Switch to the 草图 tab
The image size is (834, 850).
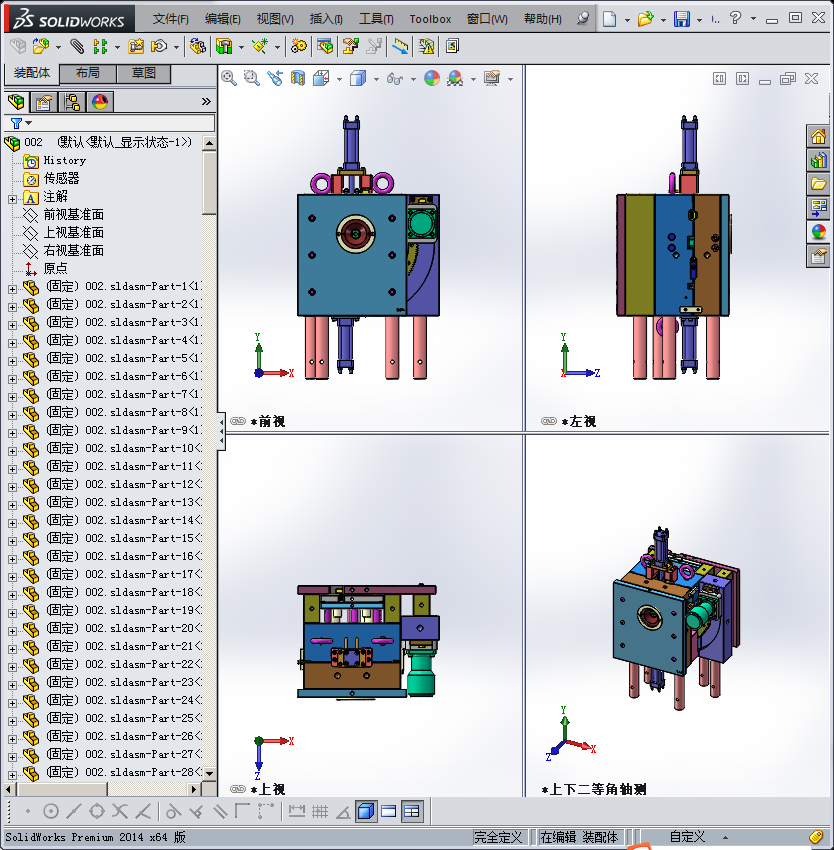point(144,73)
